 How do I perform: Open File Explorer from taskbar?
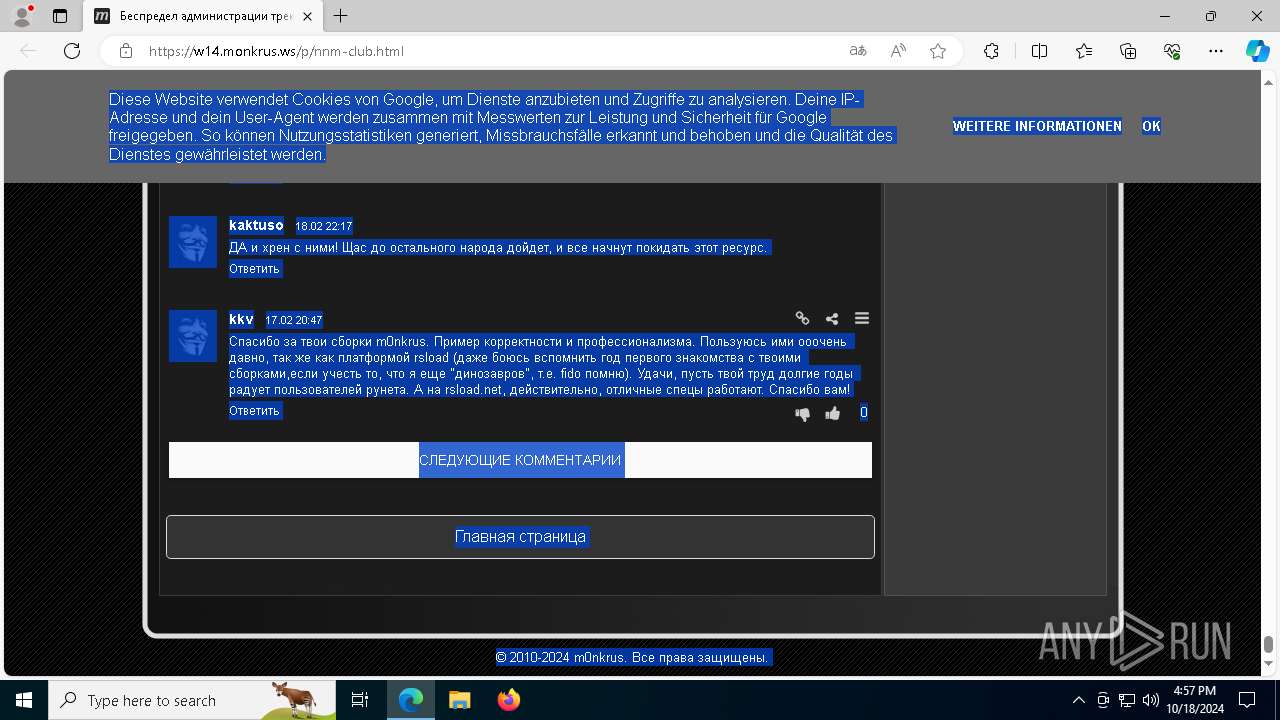(x=459, y=700)
